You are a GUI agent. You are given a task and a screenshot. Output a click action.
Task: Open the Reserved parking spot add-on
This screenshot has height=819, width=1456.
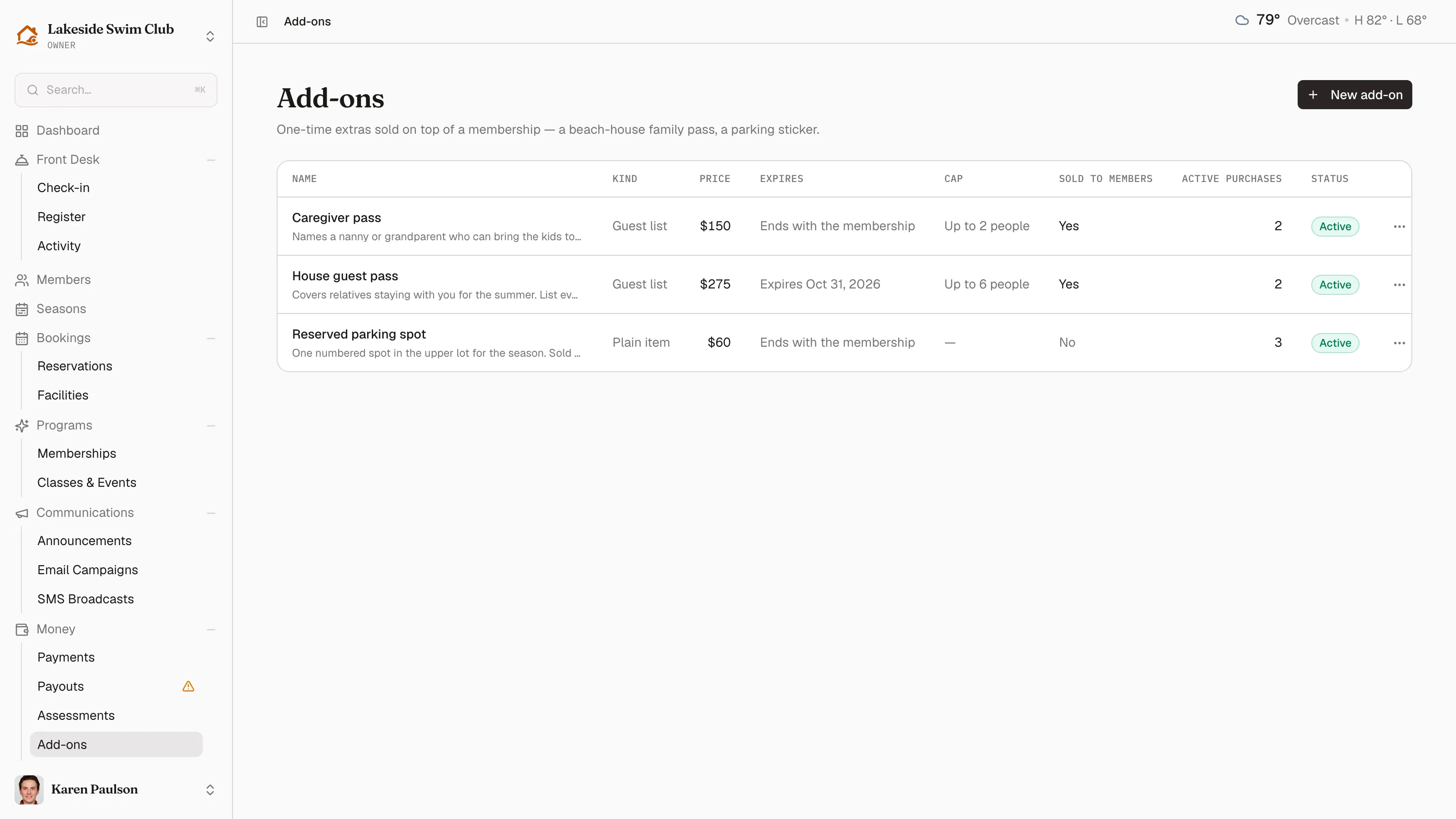click(359, 334)
